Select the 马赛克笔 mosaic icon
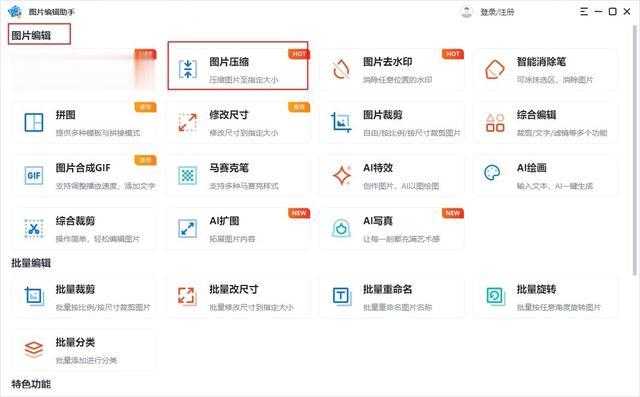The height and width of the screenshot is (397, 640). tap(188, 175)
